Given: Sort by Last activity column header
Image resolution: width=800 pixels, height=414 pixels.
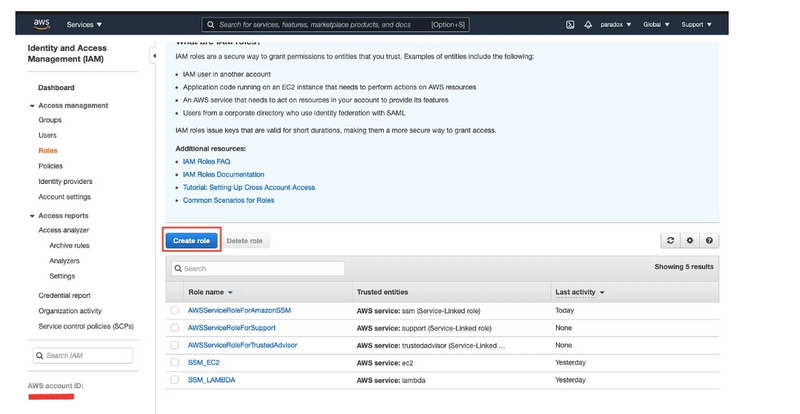Looking at the screenshot, I should point(580,292).
